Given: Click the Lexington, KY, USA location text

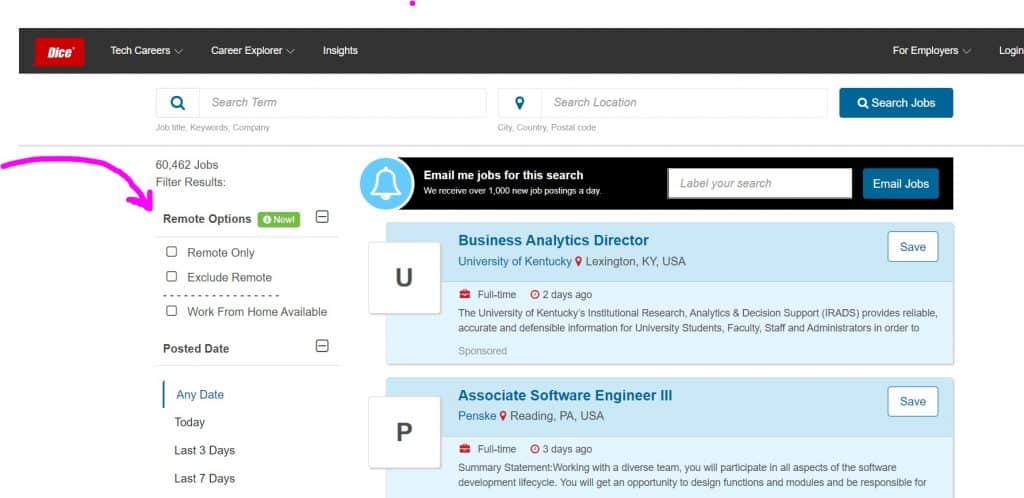Looking at the screenshot, I should point(635,262).
